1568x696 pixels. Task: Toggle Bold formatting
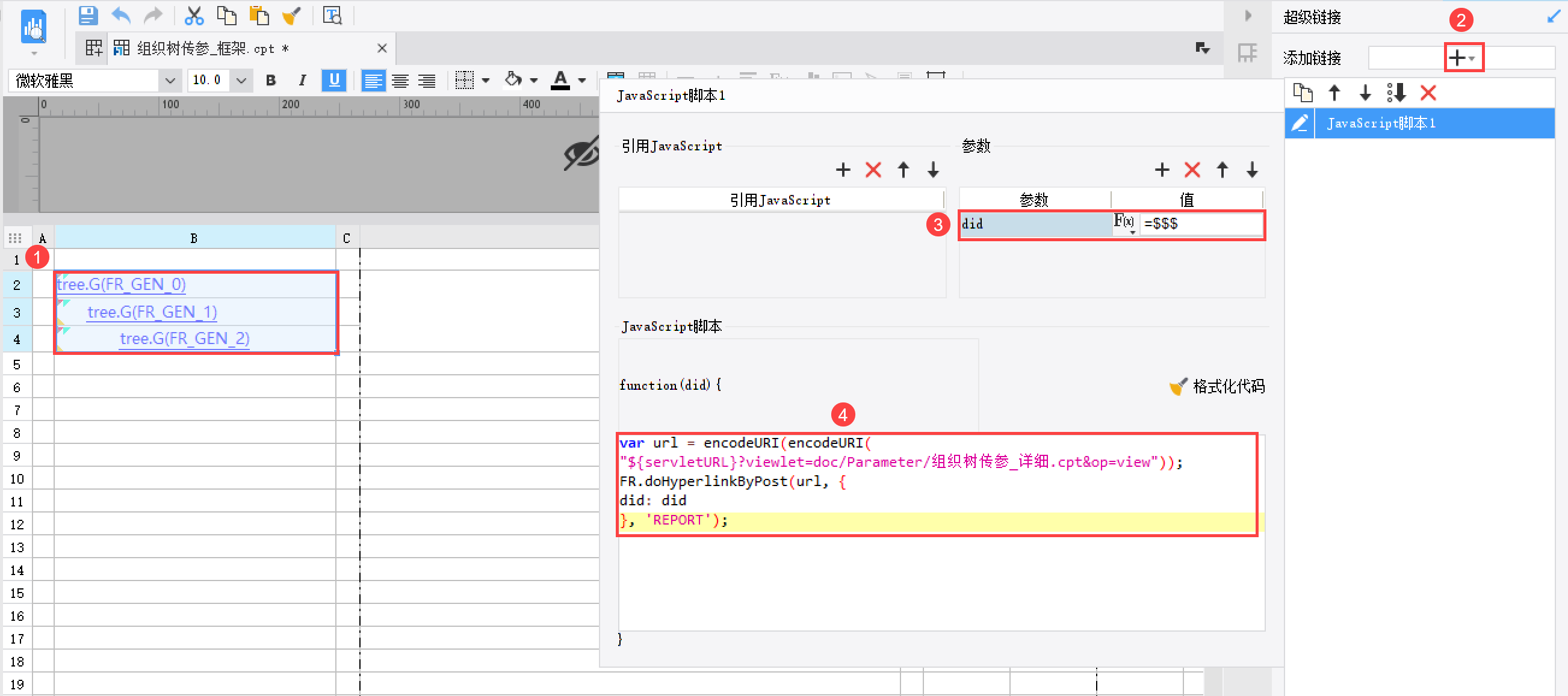271,81
